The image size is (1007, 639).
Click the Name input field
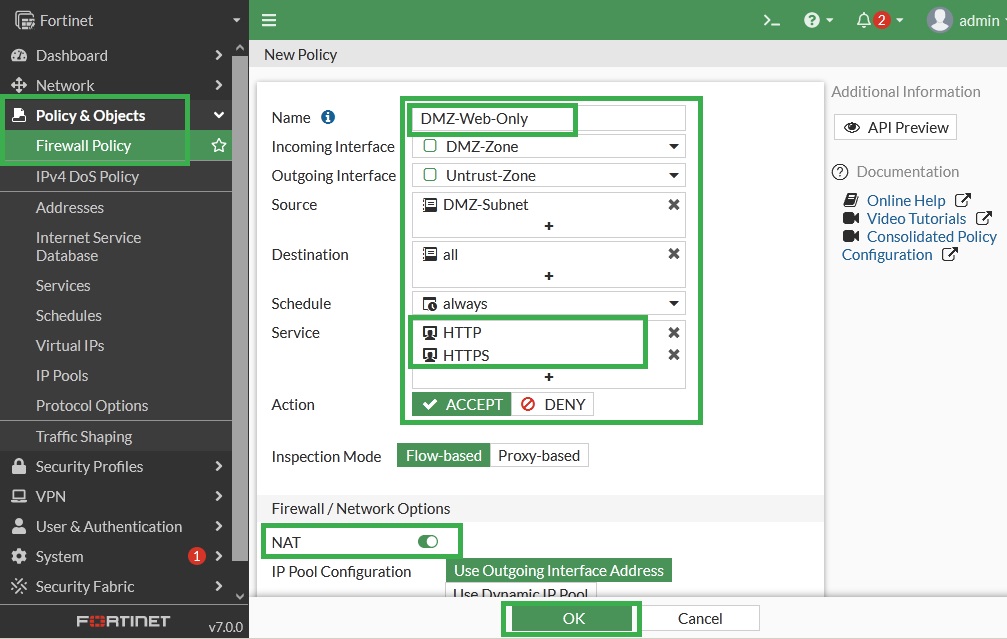tap(548, 118)
